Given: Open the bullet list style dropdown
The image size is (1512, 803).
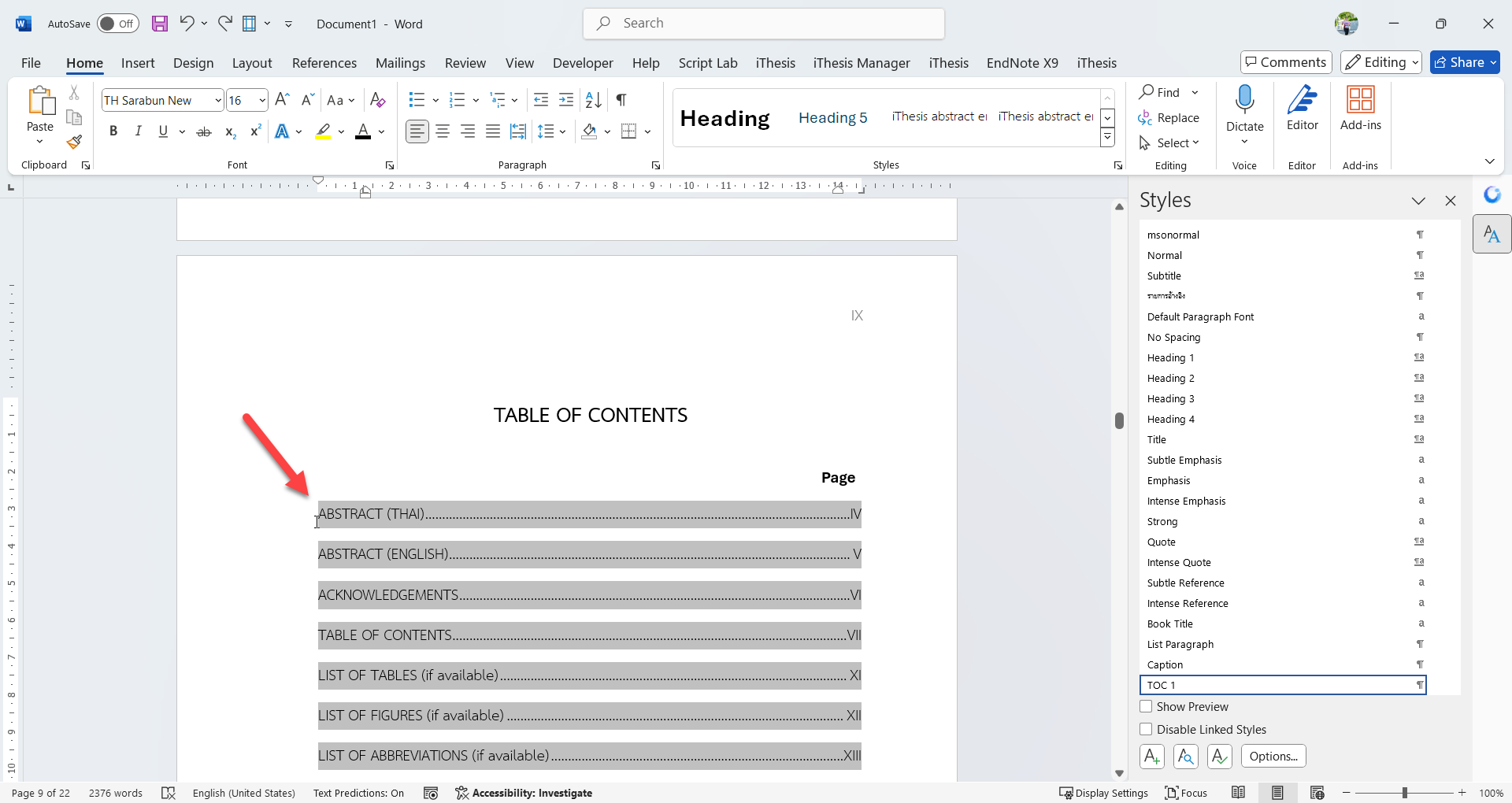Looking at the screenshot, I should click(435, 100).
